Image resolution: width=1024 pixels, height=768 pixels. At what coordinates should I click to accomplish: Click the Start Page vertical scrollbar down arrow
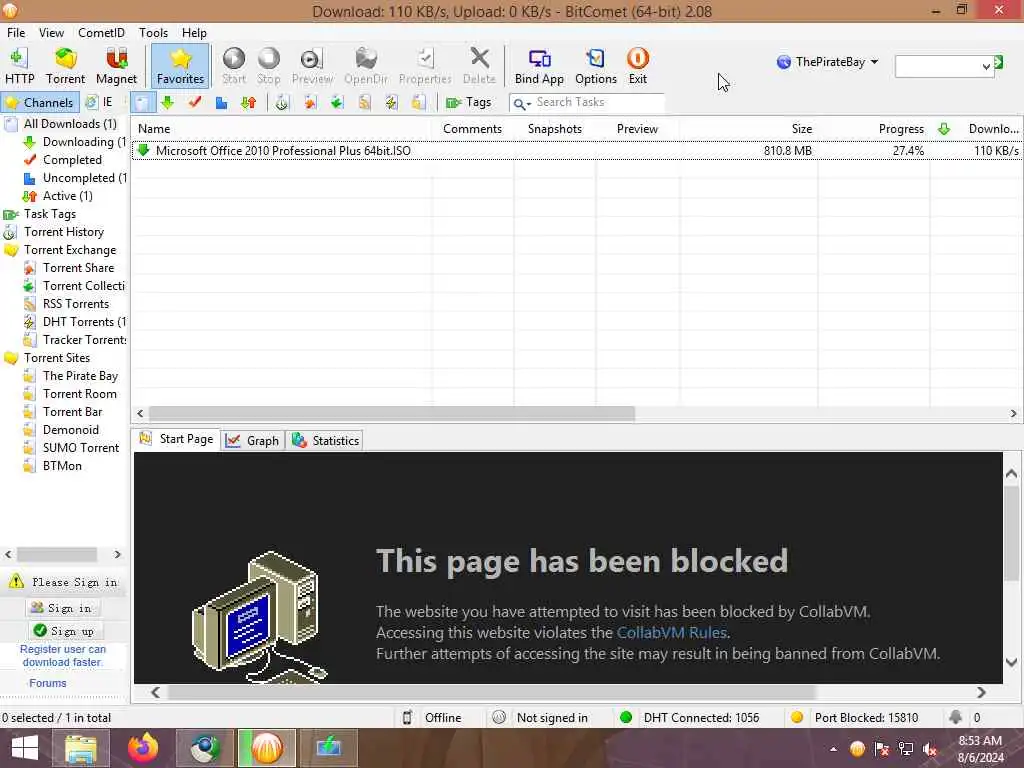(x=1012, y=662)
